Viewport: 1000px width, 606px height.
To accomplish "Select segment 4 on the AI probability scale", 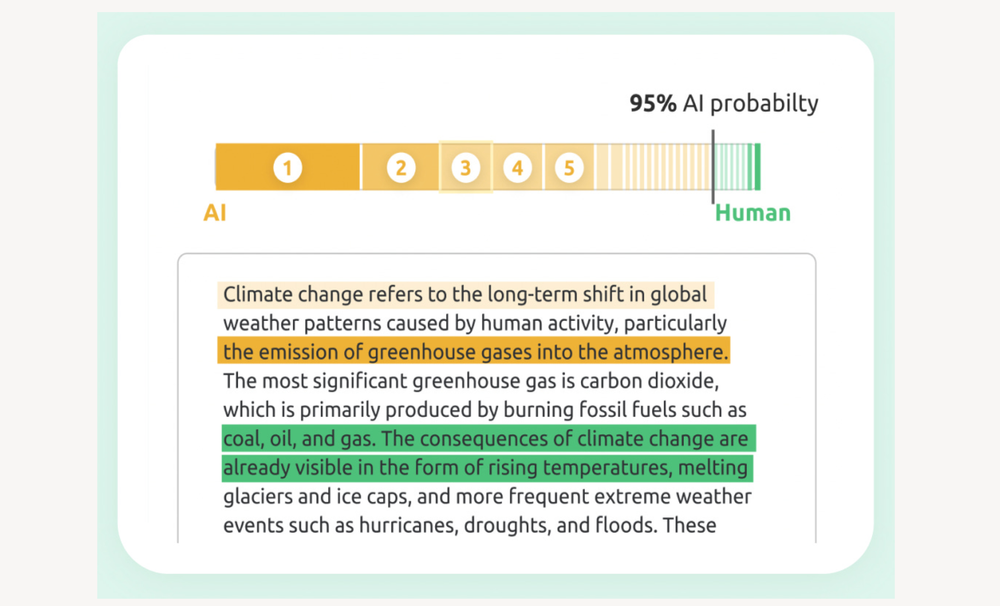I will 518,167.
